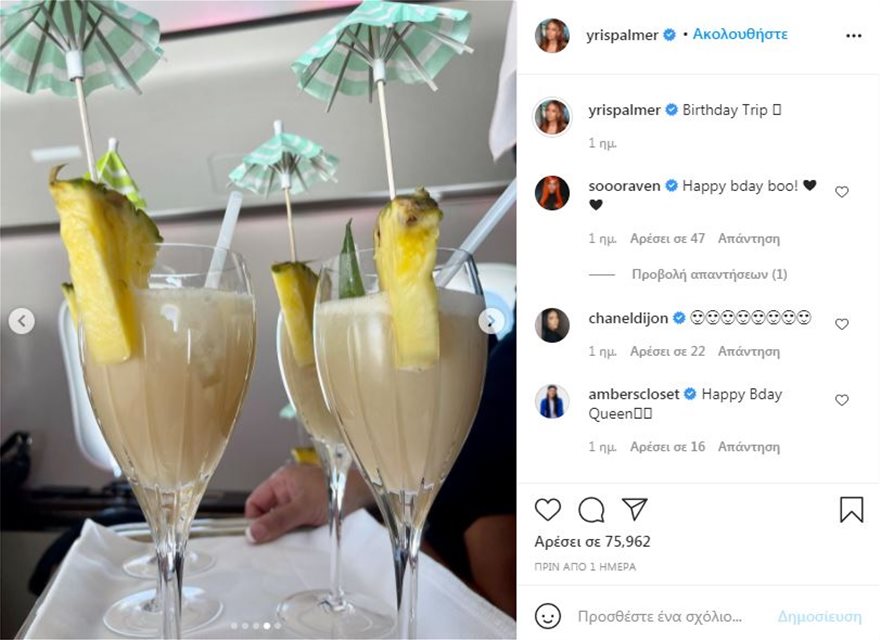The width and height of the screenshot is (880, 640).
Task: View likes on chaneldijon's comment, Αρέσει σε 22
Action: (667, 351)
